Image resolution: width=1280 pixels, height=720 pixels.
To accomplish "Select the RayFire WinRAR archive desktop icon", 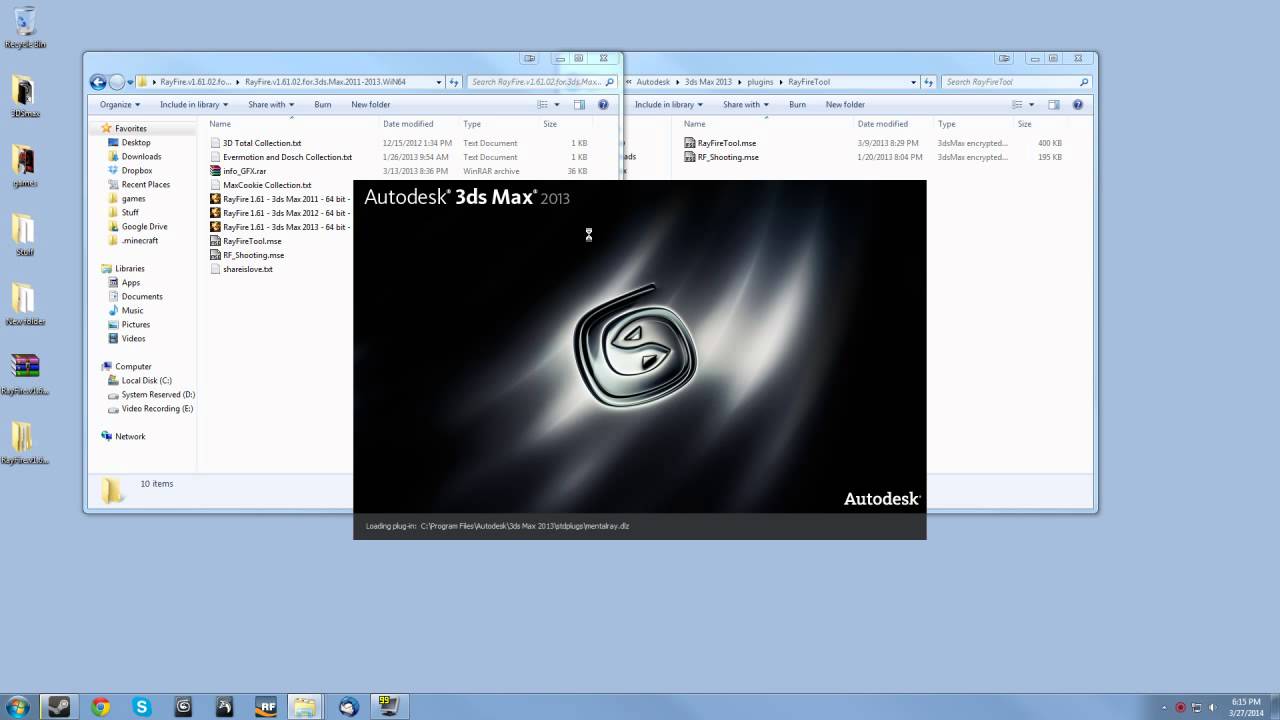I will tap(24, 373).
